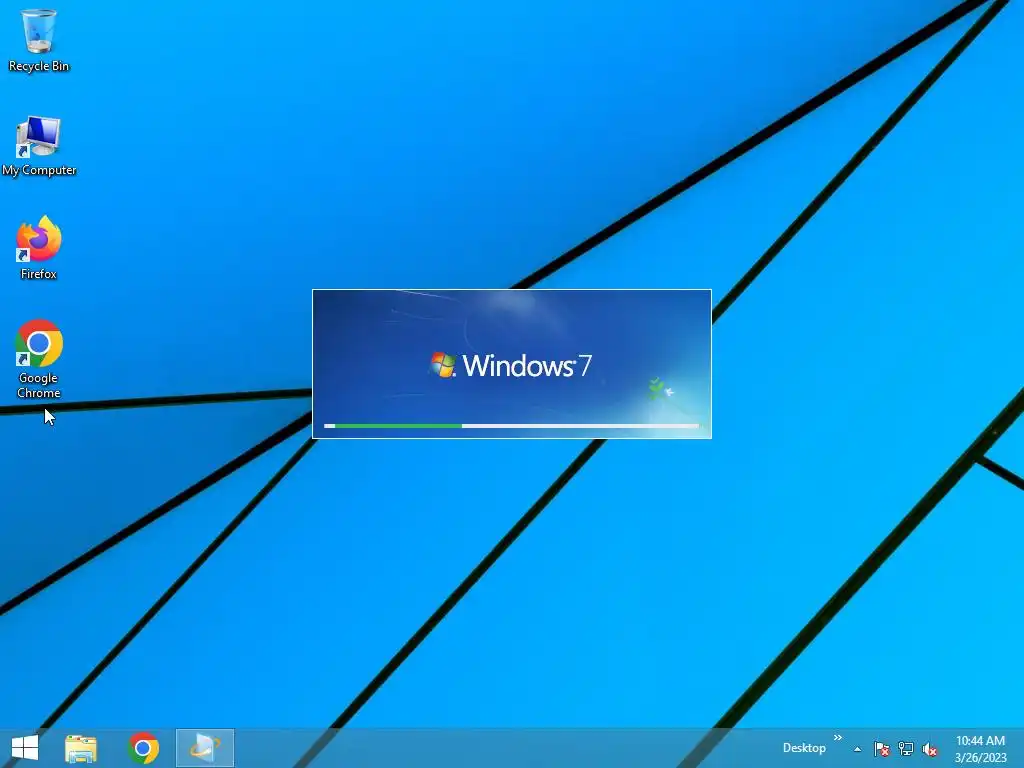The height and width of the screenshot is (768, 1024).
Task: Open File Explorer from the taskbar
Action: (x=81, y=748)
